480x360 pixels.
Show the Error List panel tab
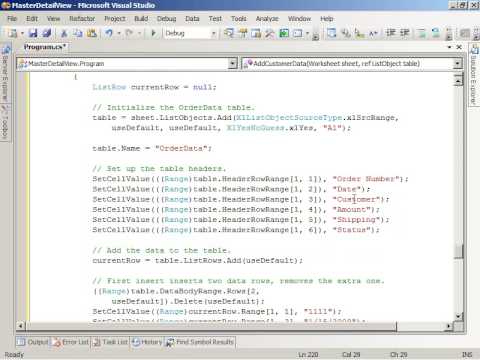coord(71,342)
